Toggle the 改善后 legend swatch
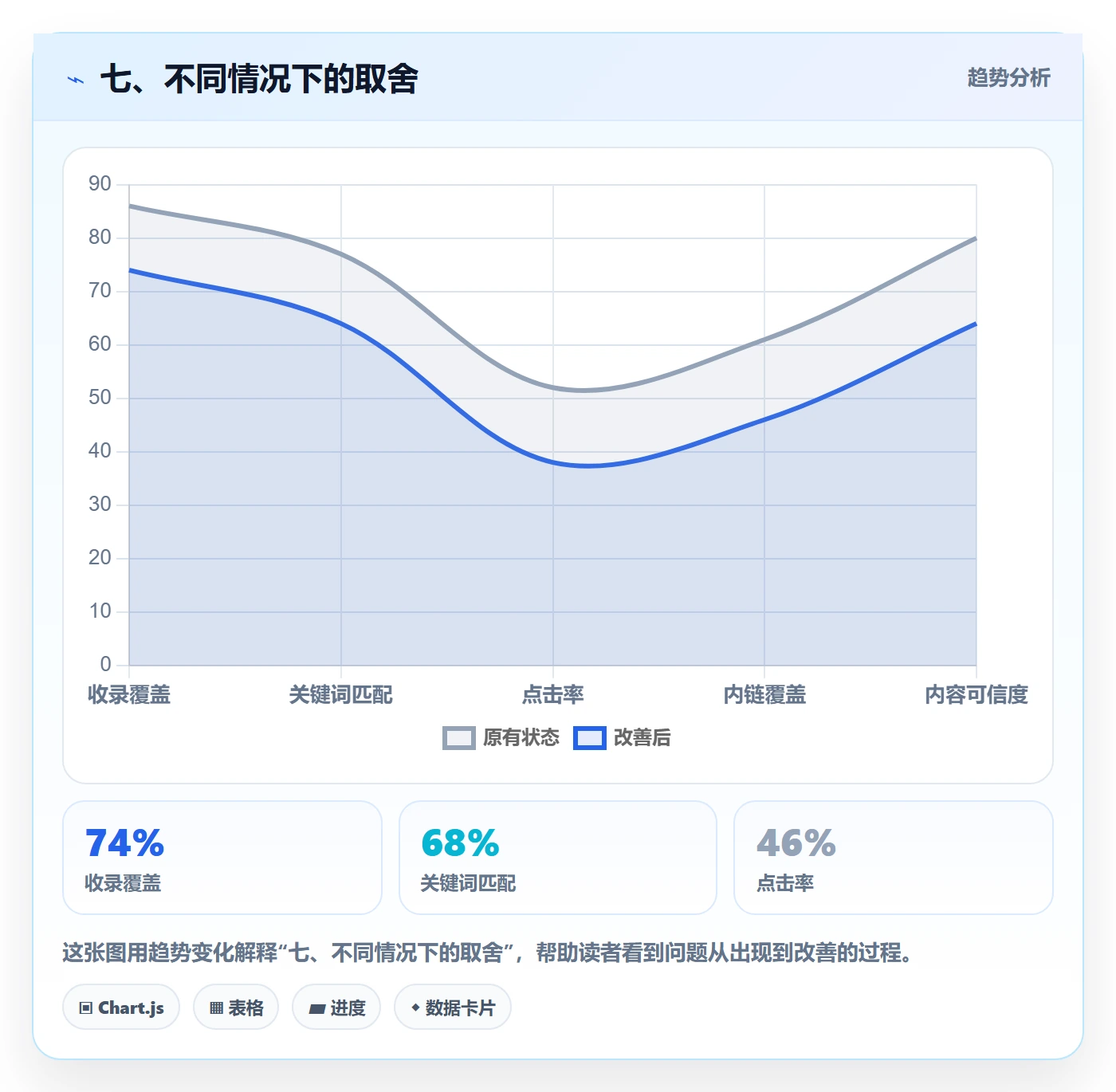Image resolution: width=1116 pixels, height=1092 pixels. point(590,738)
